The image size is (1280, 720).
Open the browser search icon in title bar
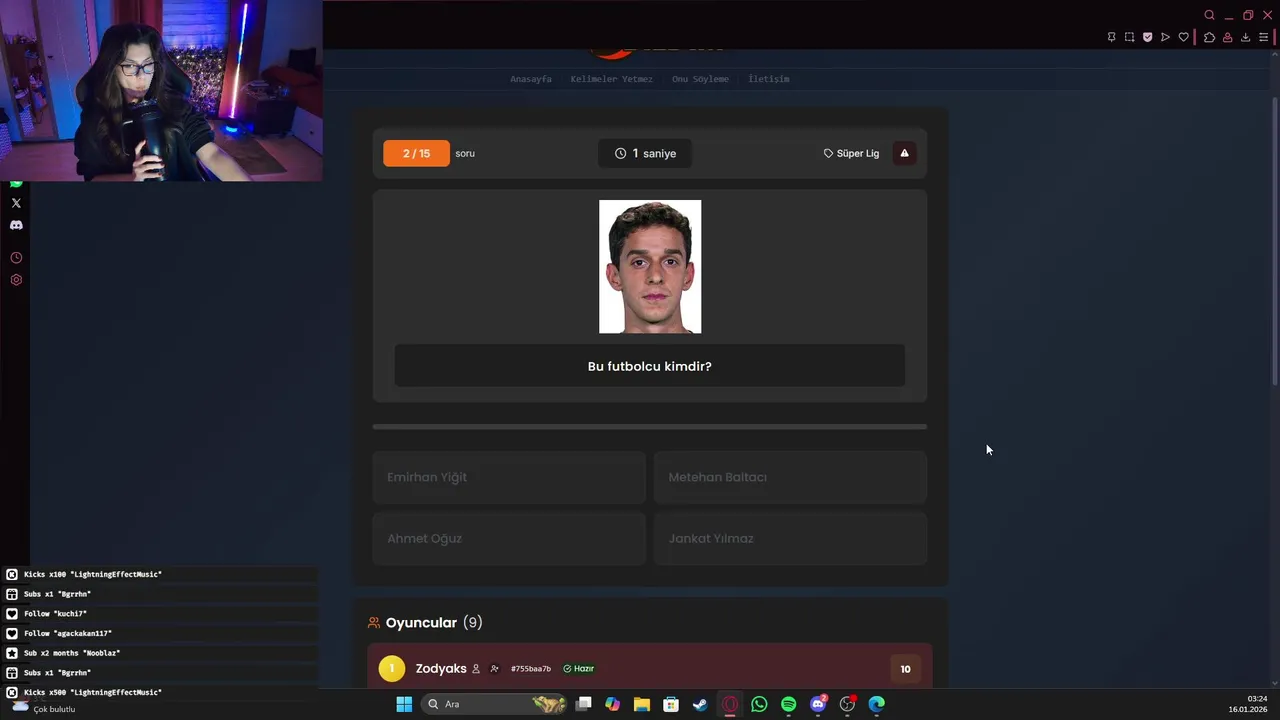1209,15
